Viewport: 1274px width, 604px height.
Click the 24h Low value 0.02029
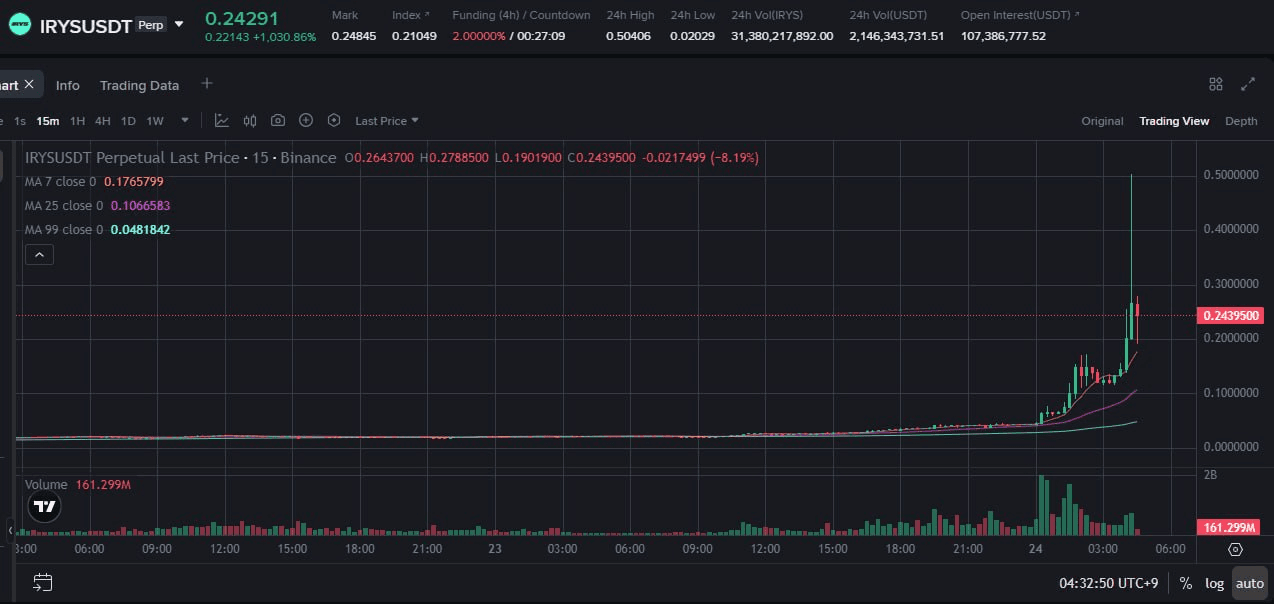(x=693, y=36)
